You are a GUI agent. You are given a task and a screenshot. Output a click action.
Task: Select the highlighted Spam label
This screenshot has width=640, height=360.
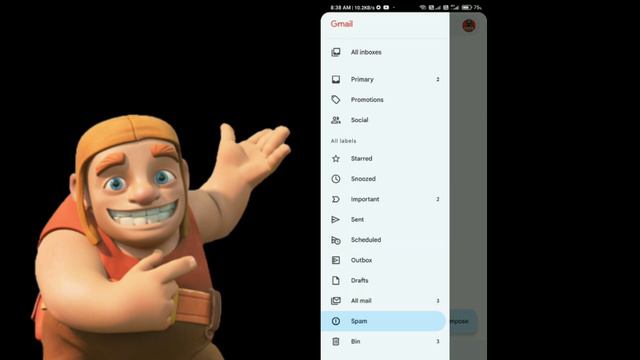pyautogui.click(x=383, y=321)
